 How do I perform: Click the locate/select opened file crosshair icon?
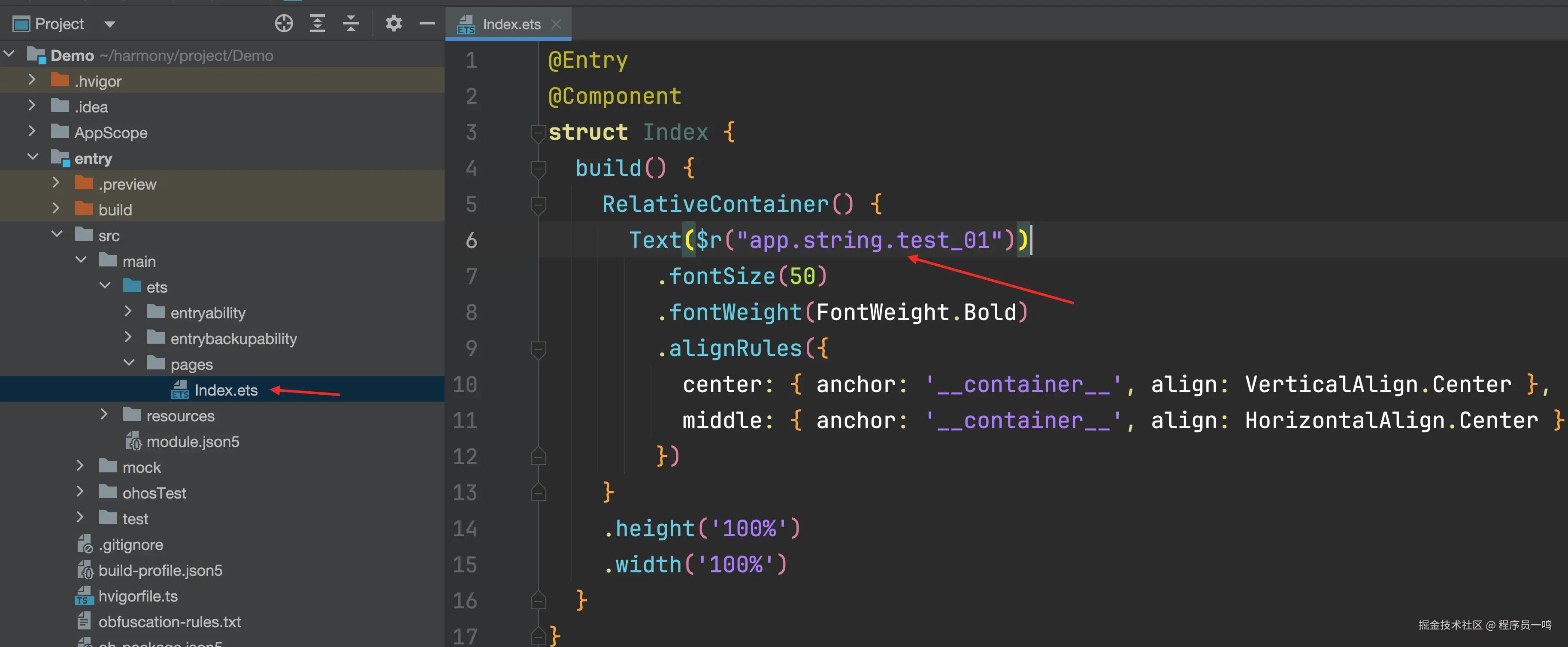point(284,24)
